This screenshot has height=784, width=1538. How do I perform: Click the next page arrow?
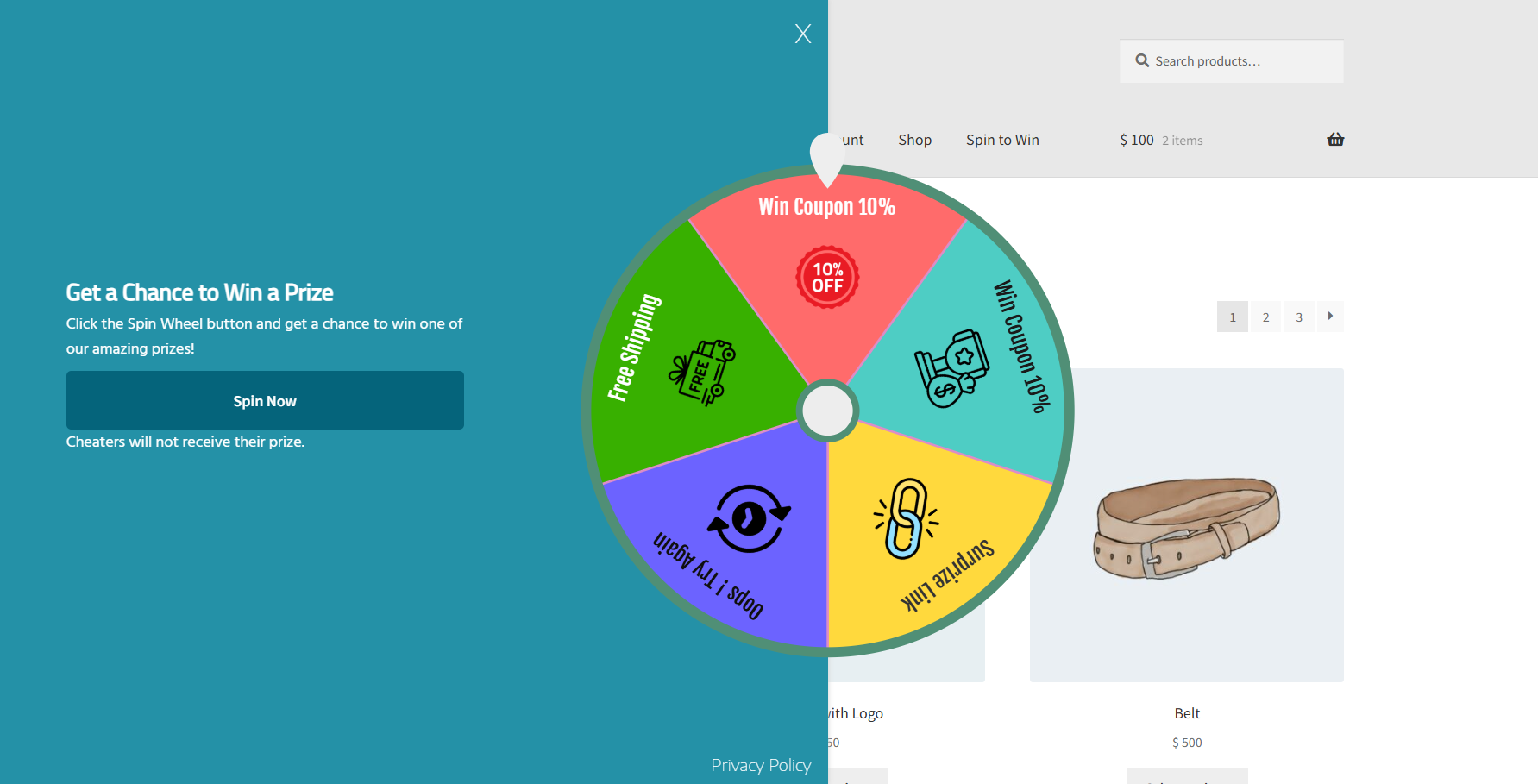1330,317
